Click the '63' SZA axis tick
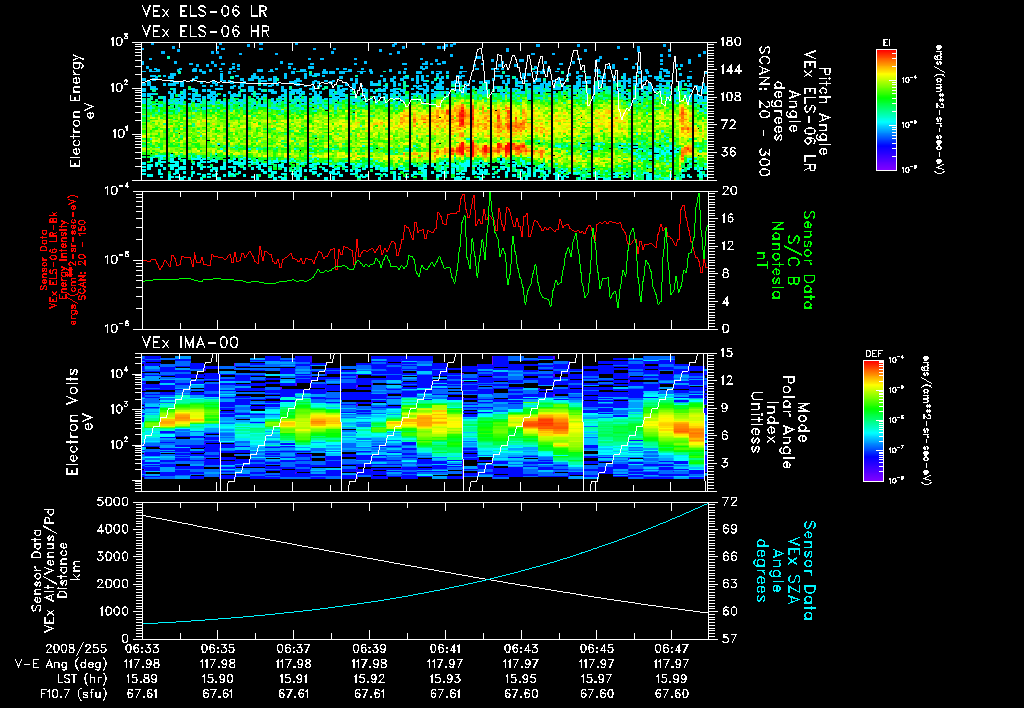This screenshot has width=1024, height=708. tap(730, 585)
